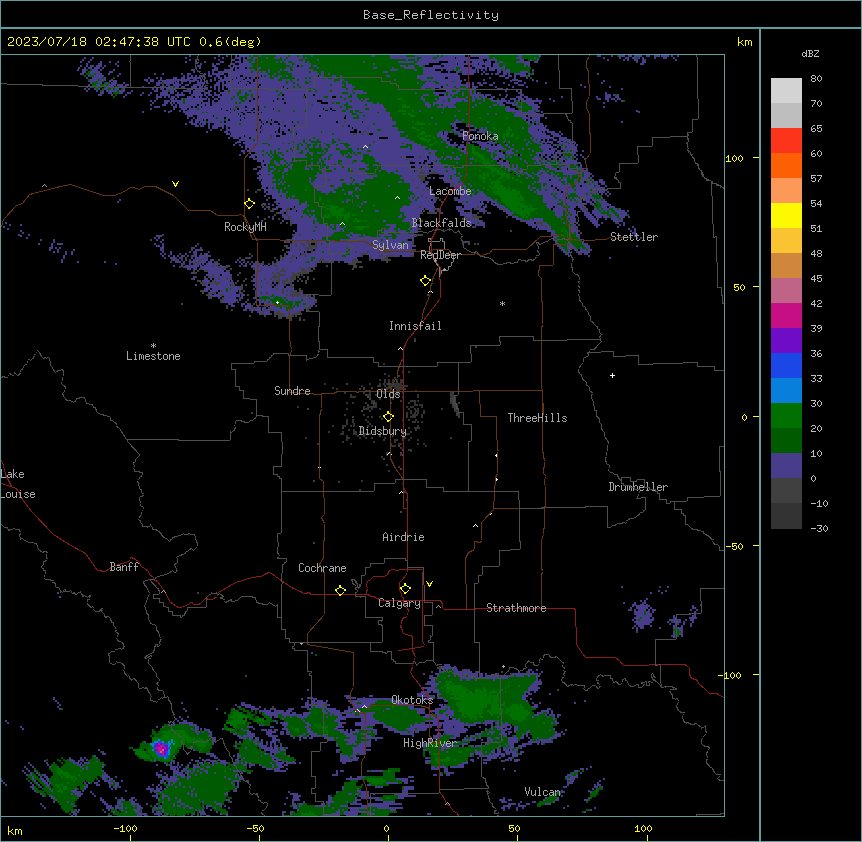Click the yellow diamond marker near Cochrane
Viewport: 862px width, 842px height.
point(340,590)
